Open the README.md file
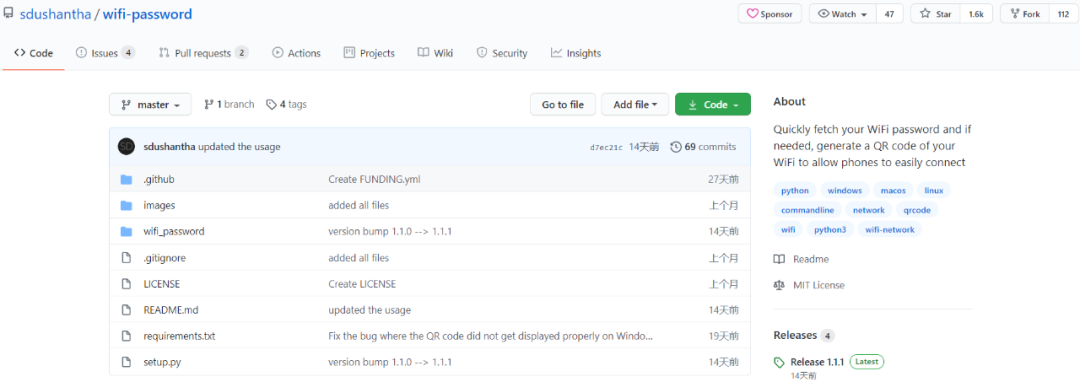 tap(171, 310)
